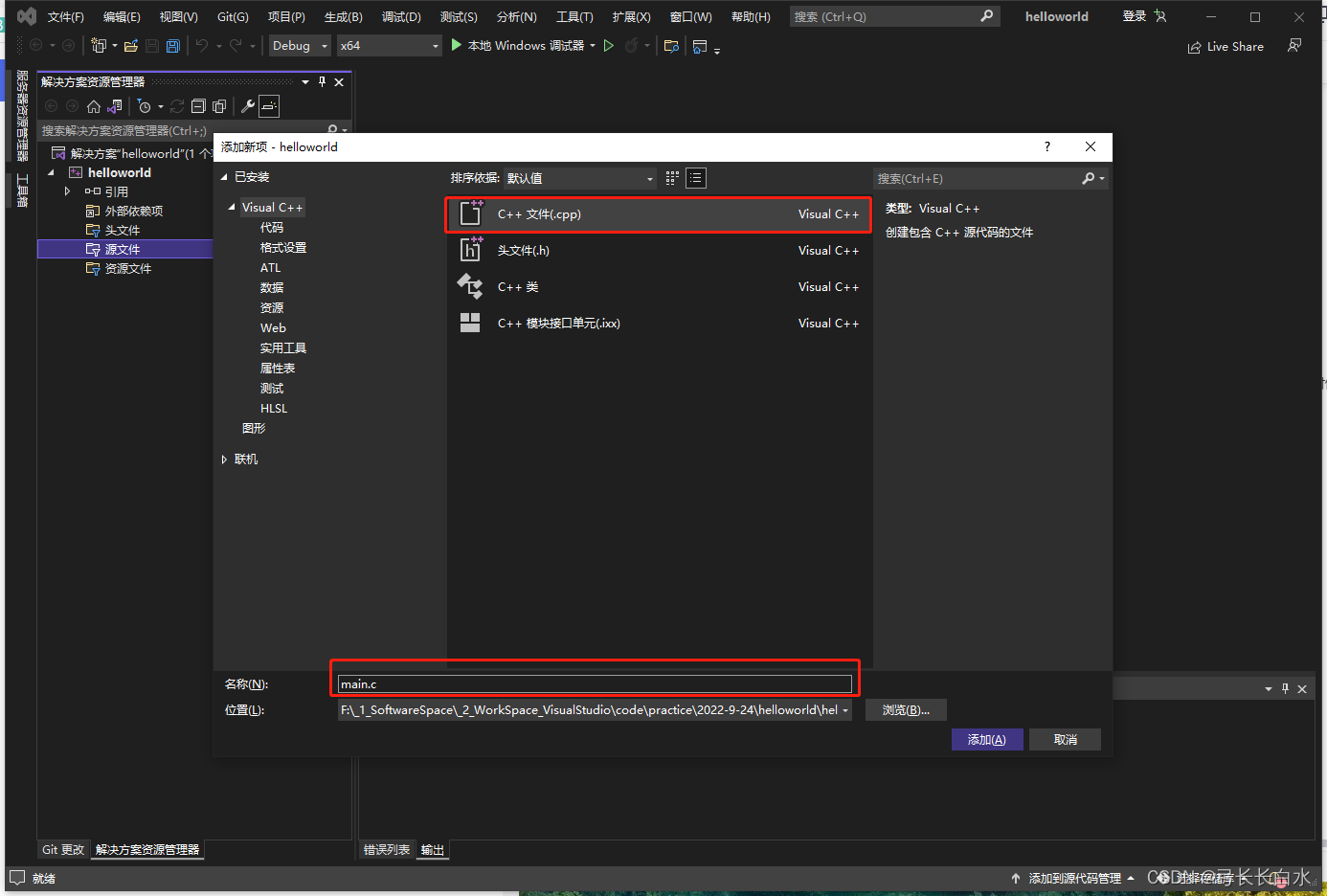The width and height of the screenshot is (1327, 896).
Task: Click search magnifier in dialog search box
Action: coord(1089,178)
